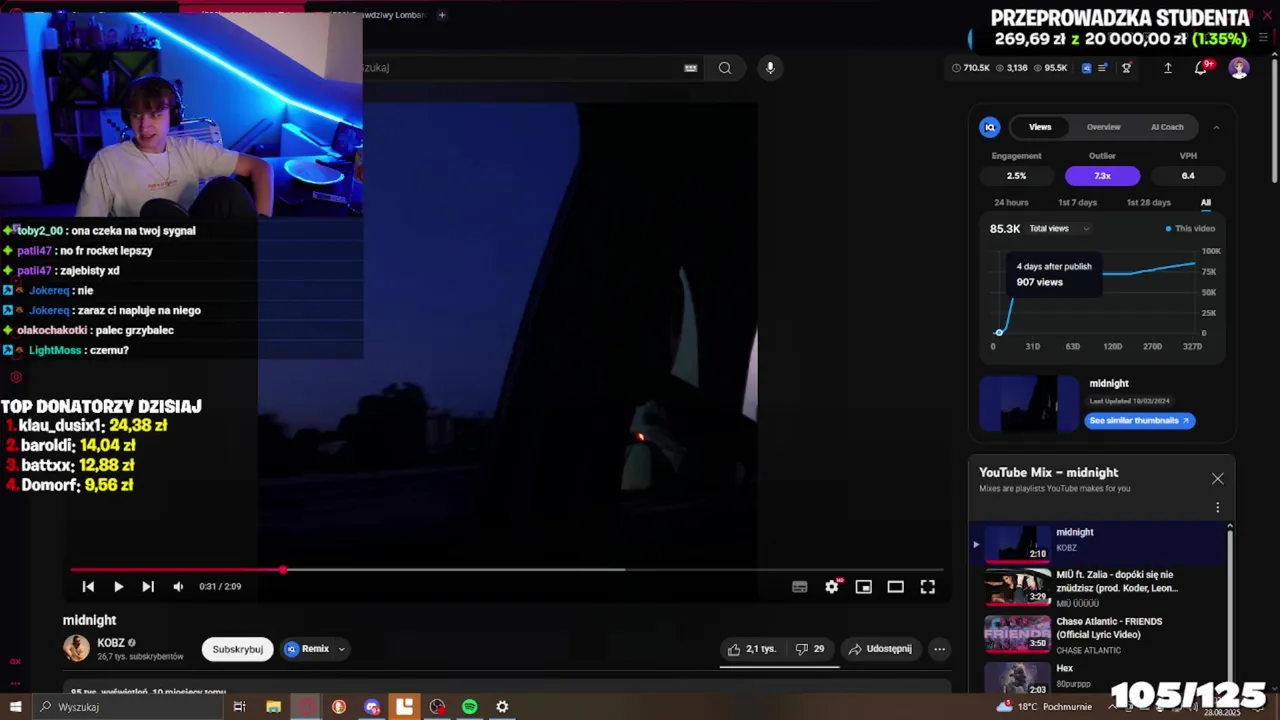Click the 710.5K watch-time stat

tap(971, 68)
